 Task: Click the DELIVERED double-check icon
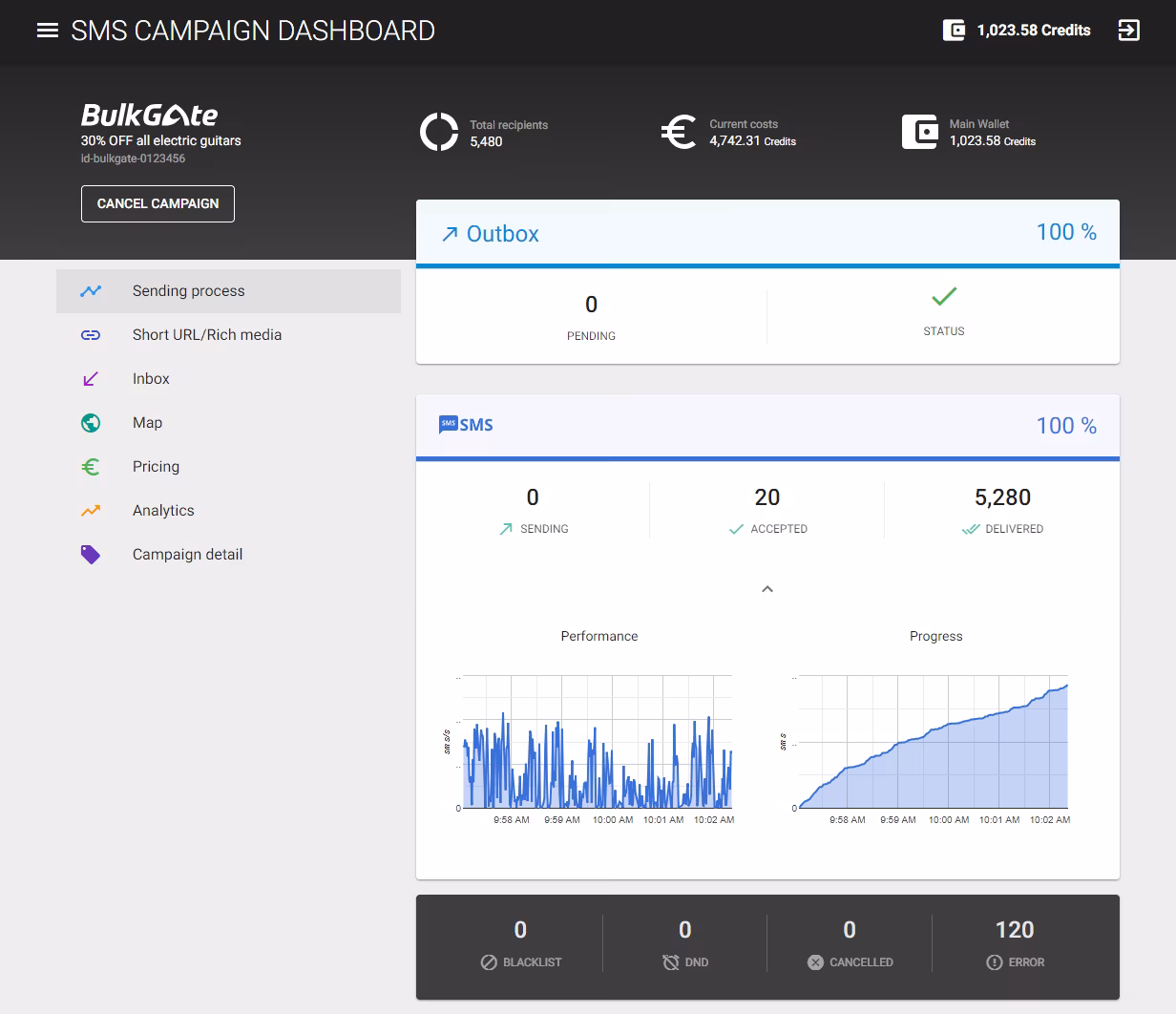tap(971, 529)
